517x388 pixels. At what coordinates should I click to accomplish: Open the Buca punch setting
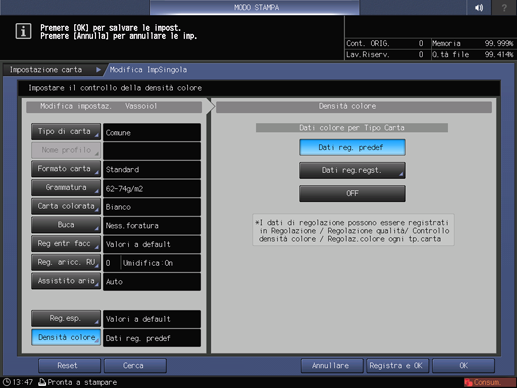point(66,225)
